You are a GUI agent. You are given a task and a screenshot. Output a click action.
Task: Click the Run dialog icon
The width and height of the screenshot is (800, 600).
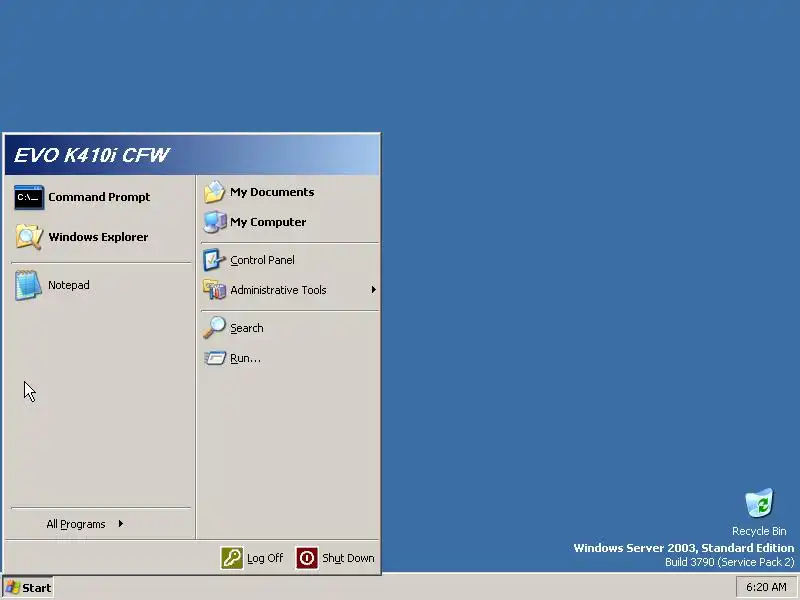(215, 358)
